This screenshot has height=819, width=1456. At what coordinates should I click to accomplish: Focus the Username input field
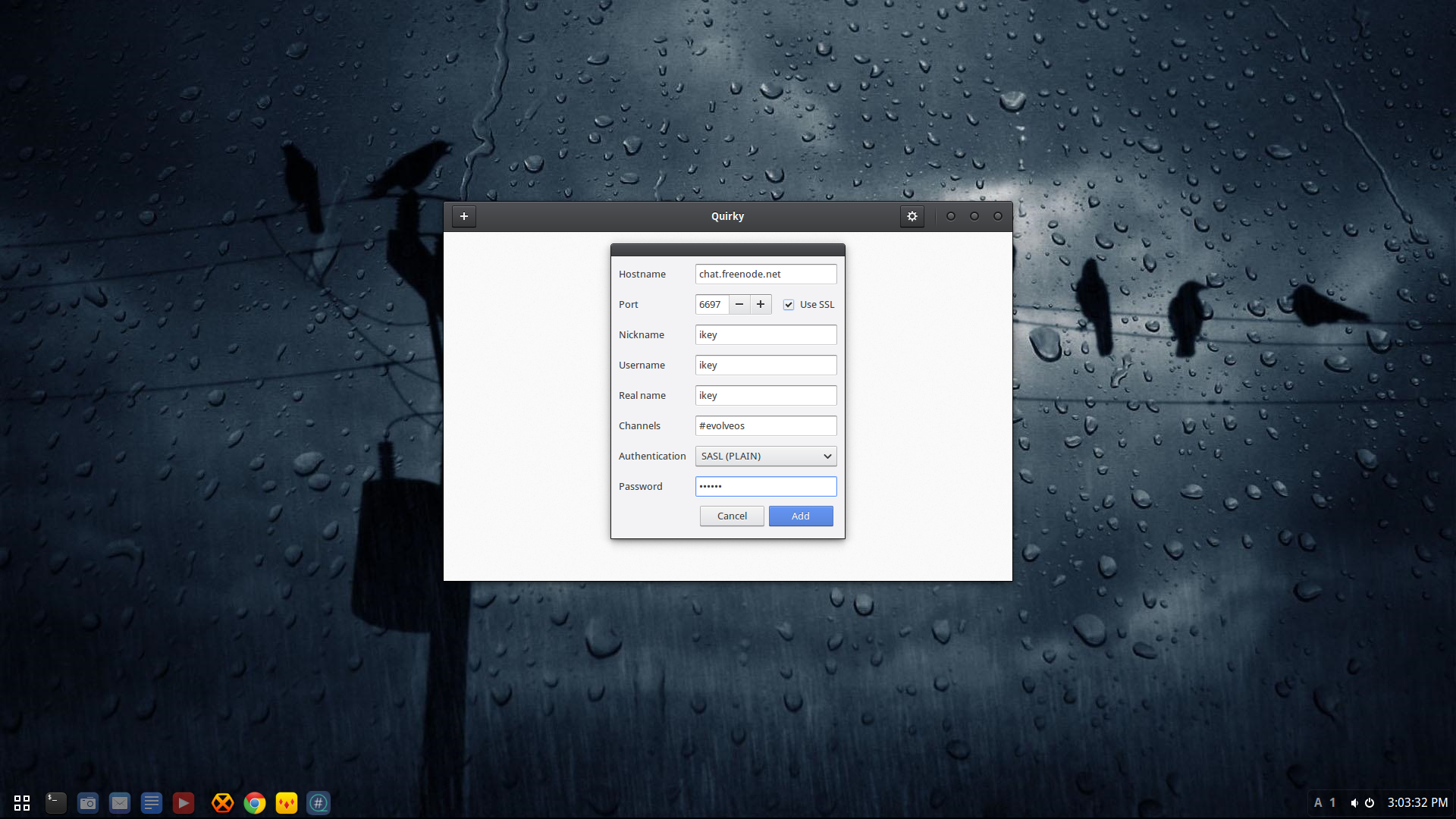pos(766,365)
